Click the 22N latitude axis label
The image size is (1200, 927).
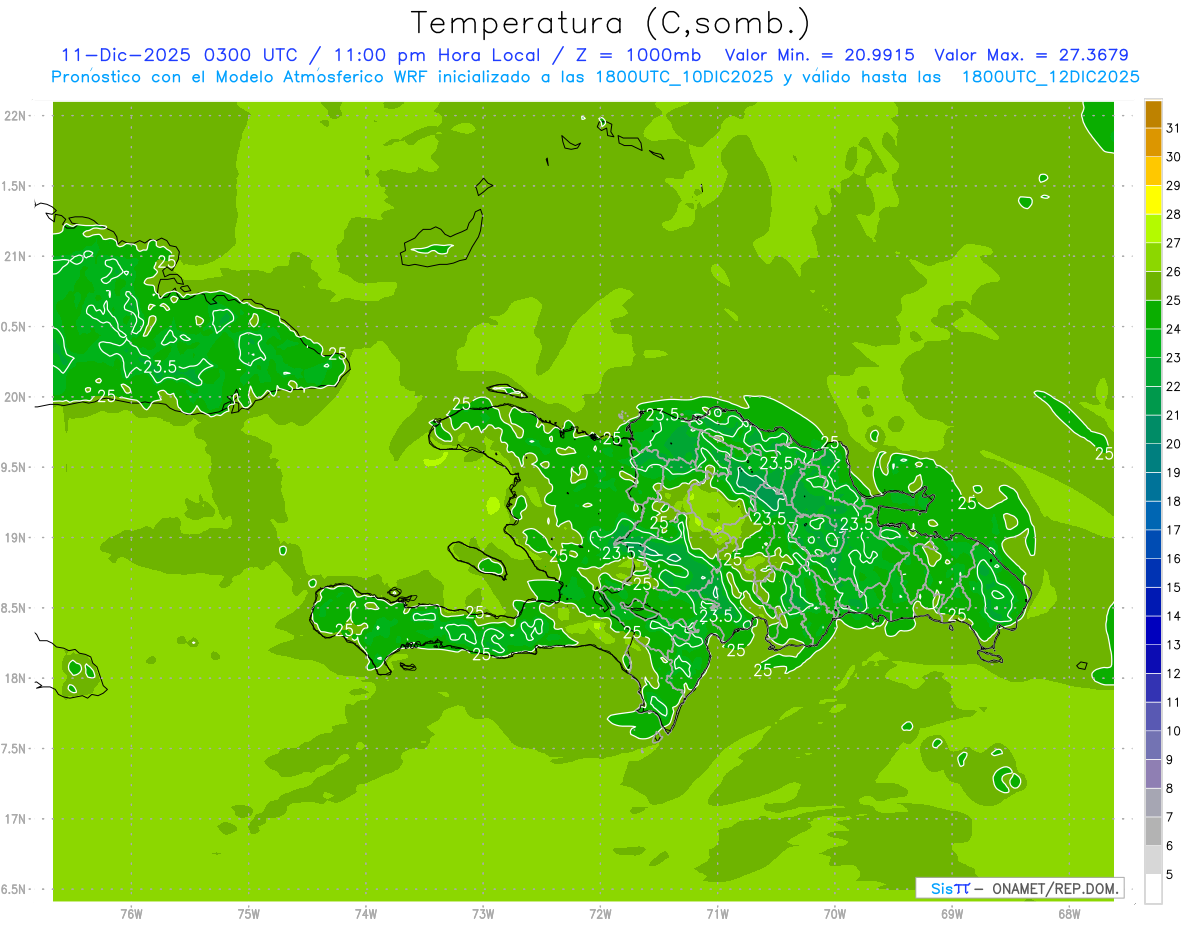[16, 116]
